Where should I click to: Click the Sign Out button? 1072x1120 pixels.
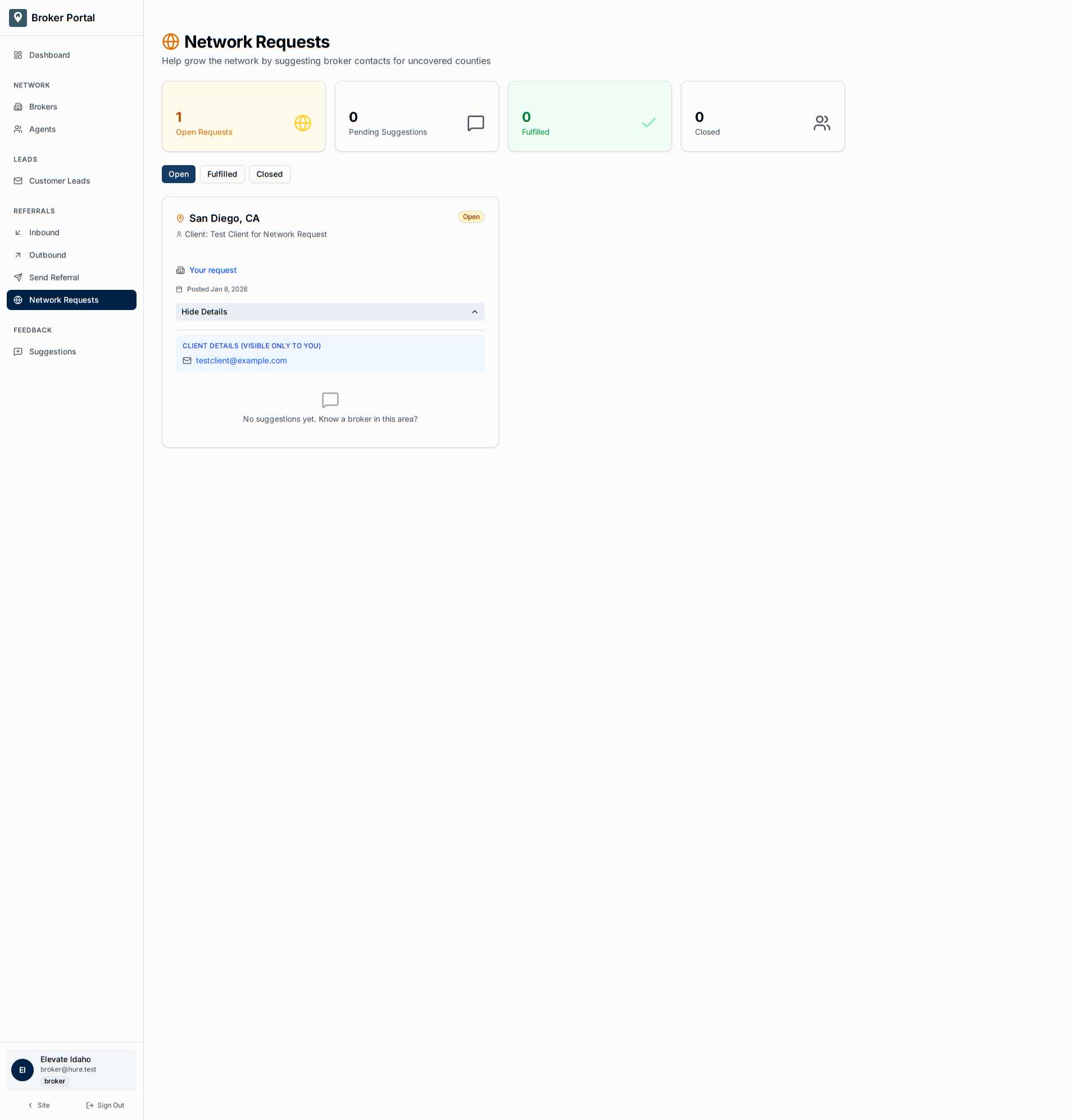click(105, 1105)
